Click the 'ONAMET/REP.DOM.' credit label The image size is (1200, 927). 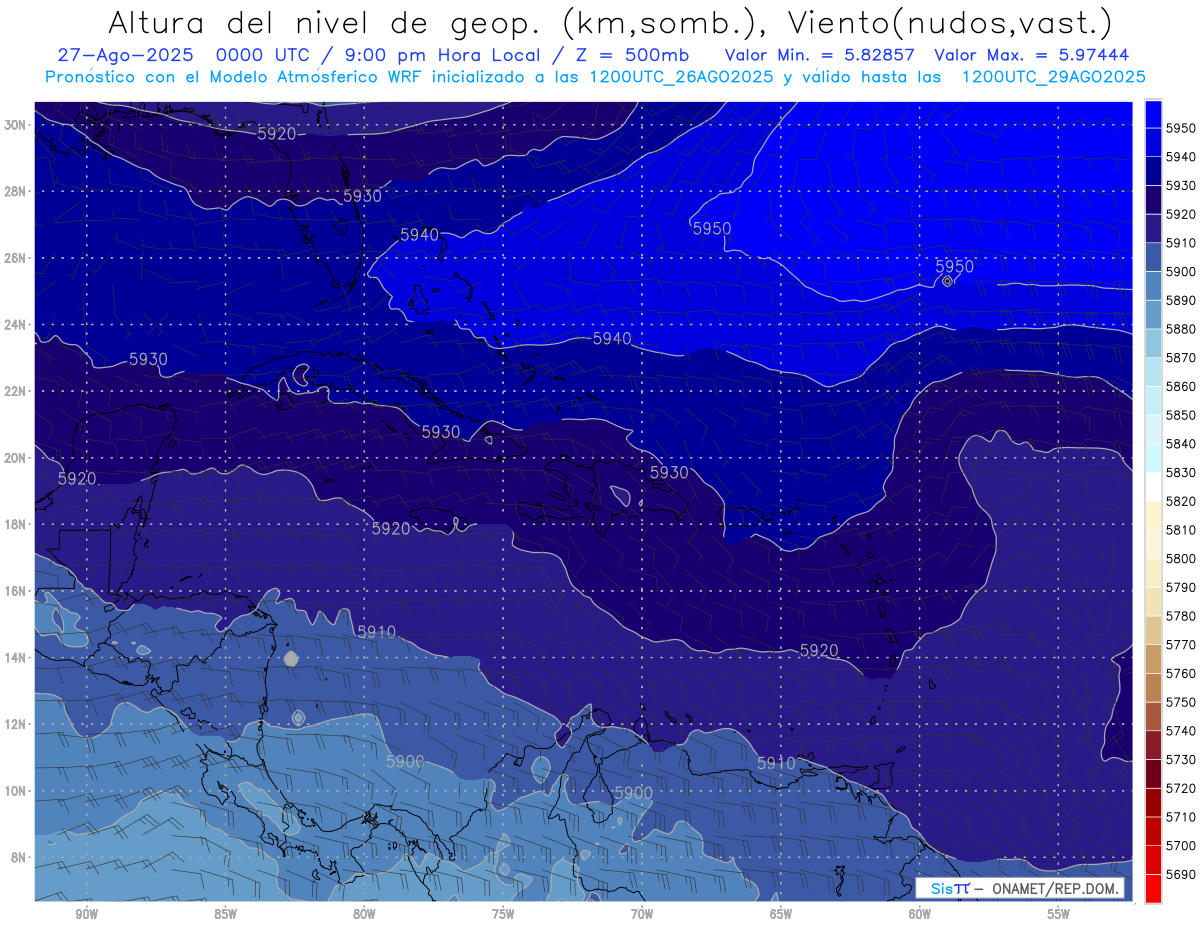click(1054, 889)
